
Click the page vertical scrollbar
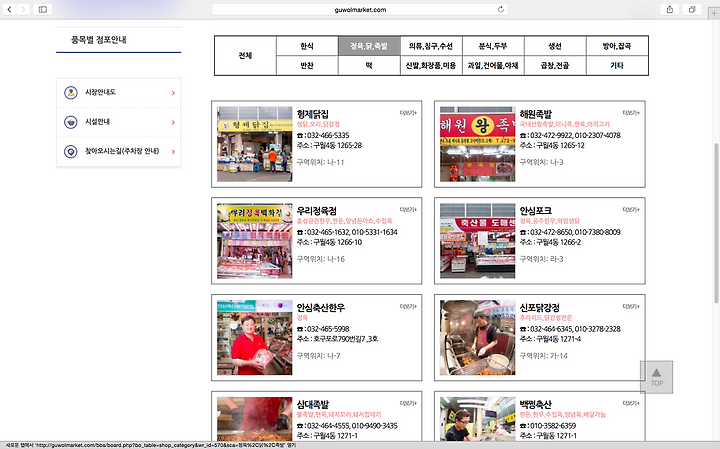[716, 223]
